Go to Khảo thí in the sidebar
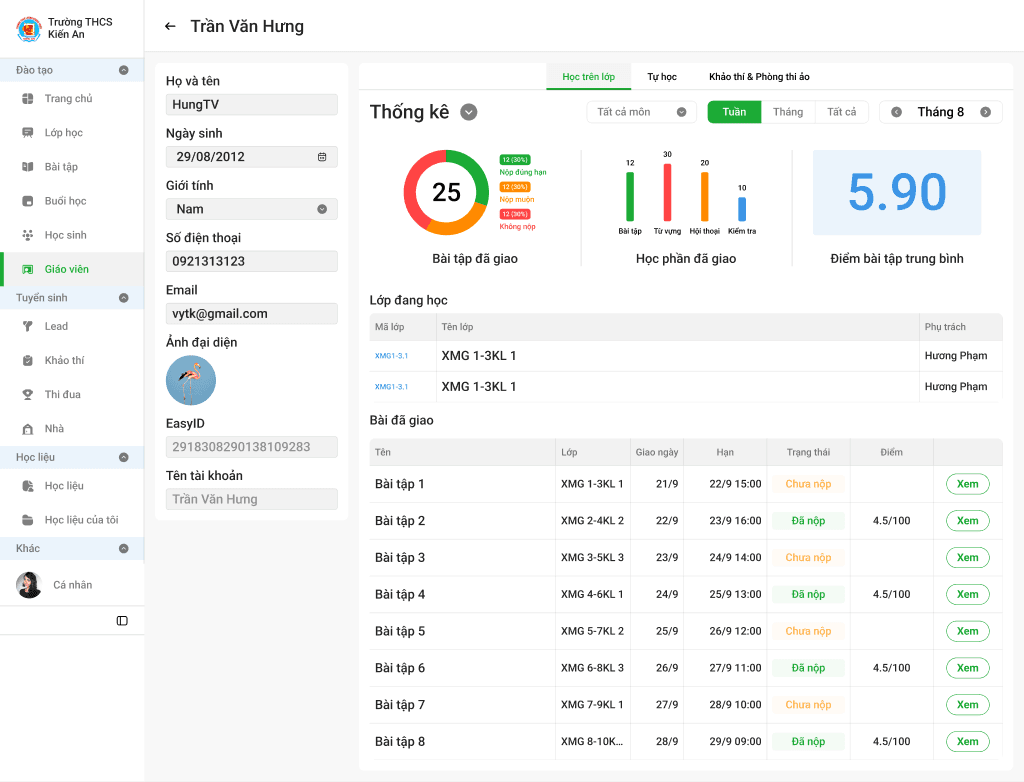The image size is (1024, 782). tap(72, 360)
